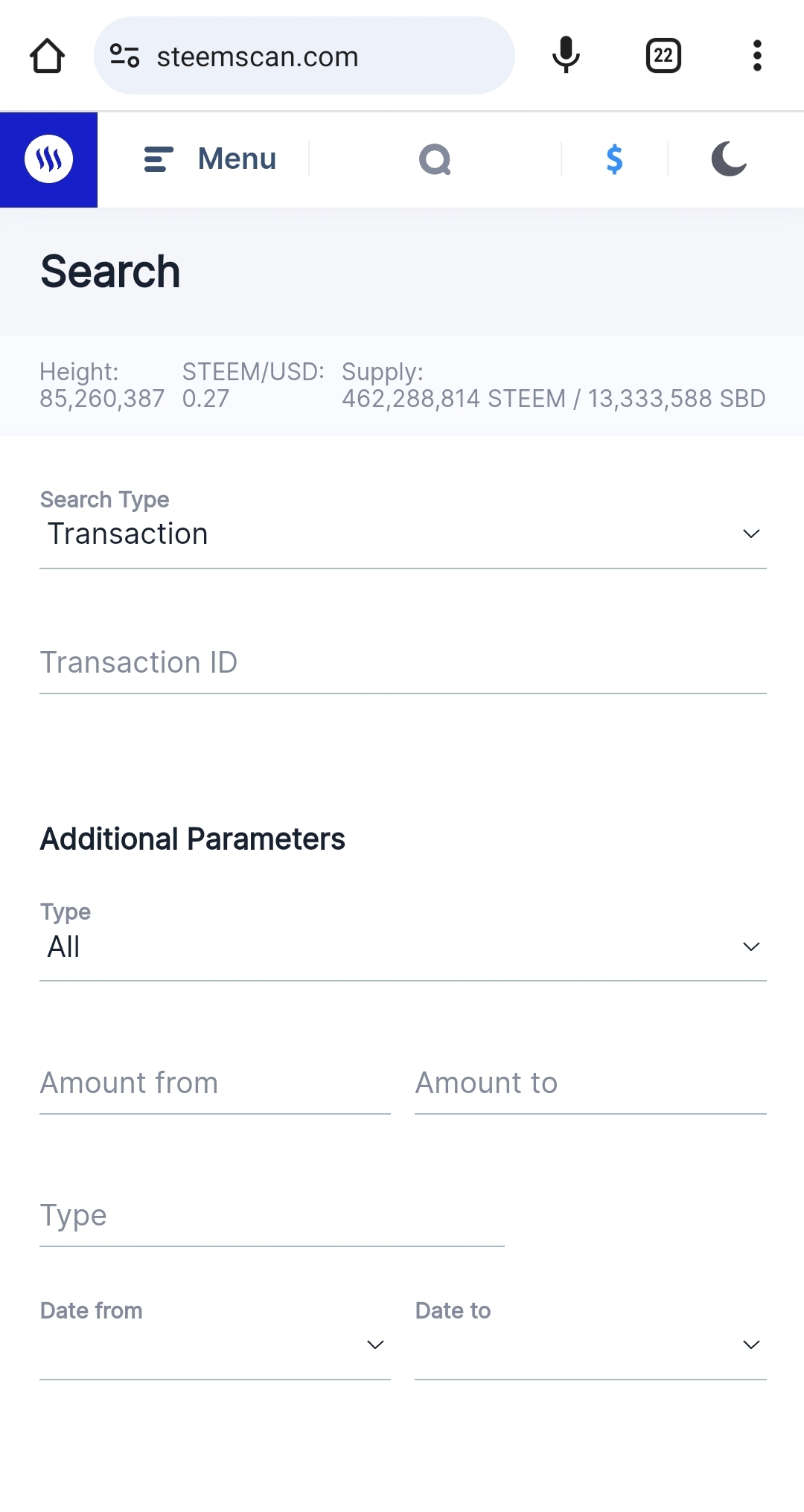Open browser three-dot overflow menu

click(x=757, y=56)
